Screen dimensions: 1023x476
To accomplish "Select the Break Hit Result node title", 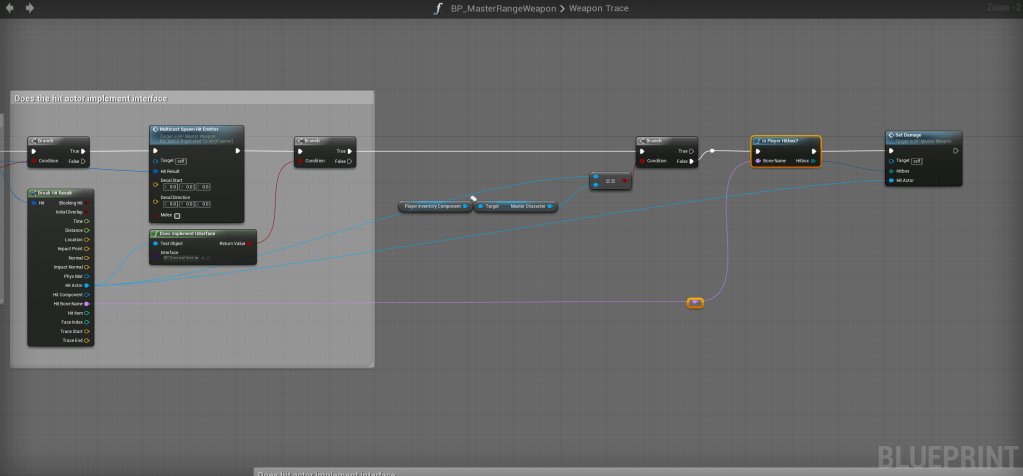I will coord(54,193).
